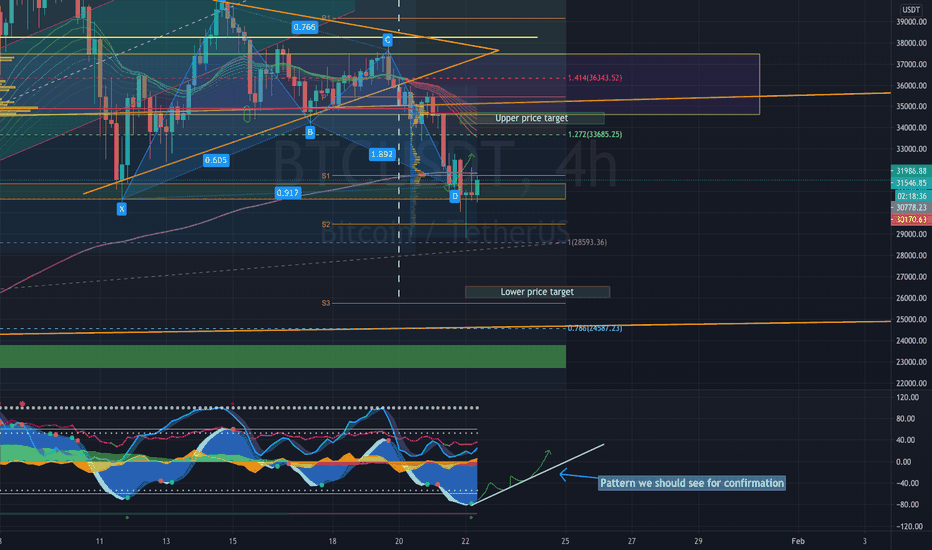Click date 20 on the time axis
The height and width of the screenshot is (550, 932).
(399, 541)
